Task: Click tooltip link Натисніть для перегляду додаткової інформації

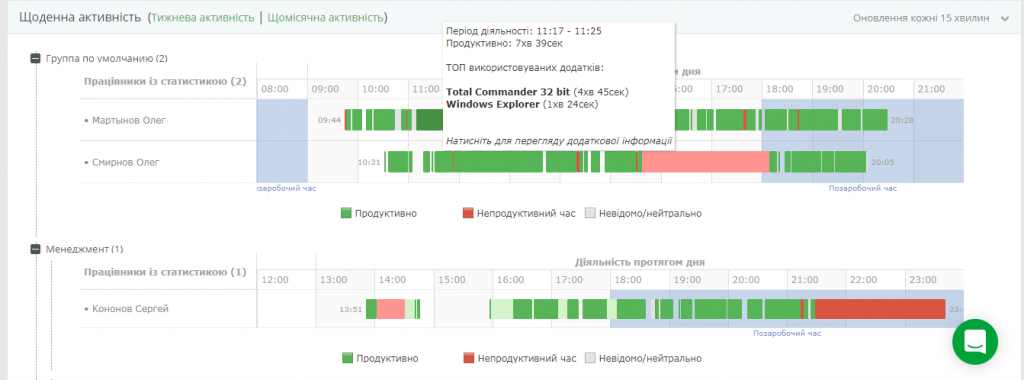Action: [x=559, y=140]
